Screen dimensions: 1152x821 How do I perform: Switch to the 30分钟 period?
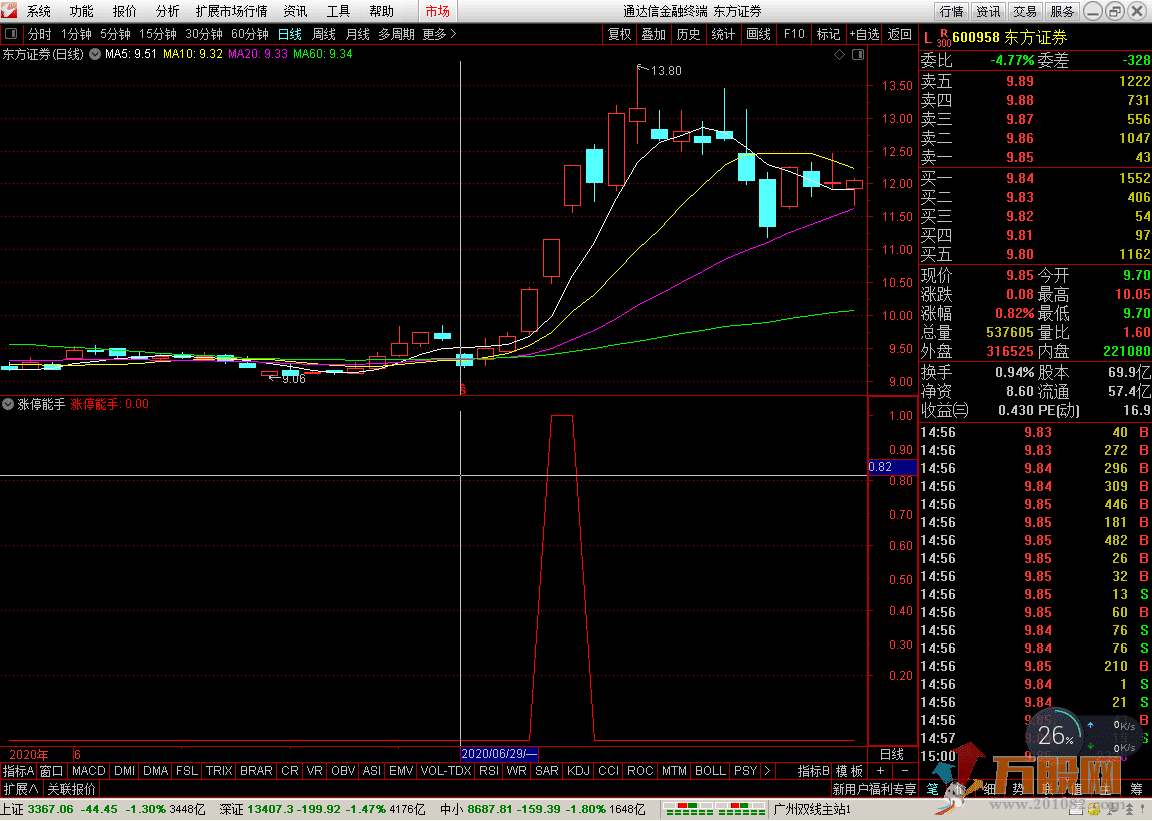pyautogui.click(x=204, y=34)
